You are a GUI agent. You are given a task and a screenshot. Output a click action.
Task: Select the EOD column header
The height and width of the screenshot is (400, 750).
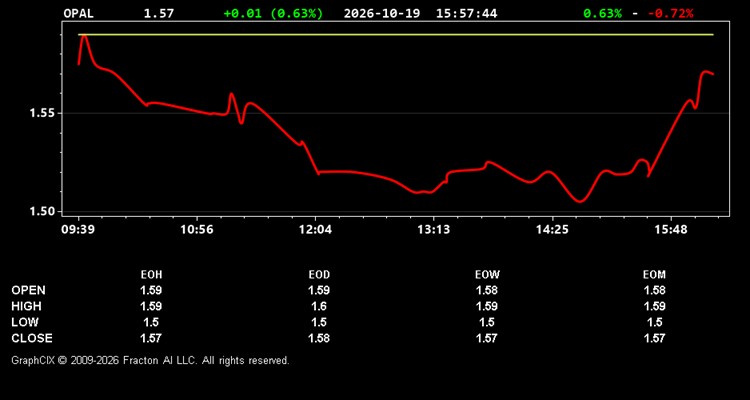point(319,275)
